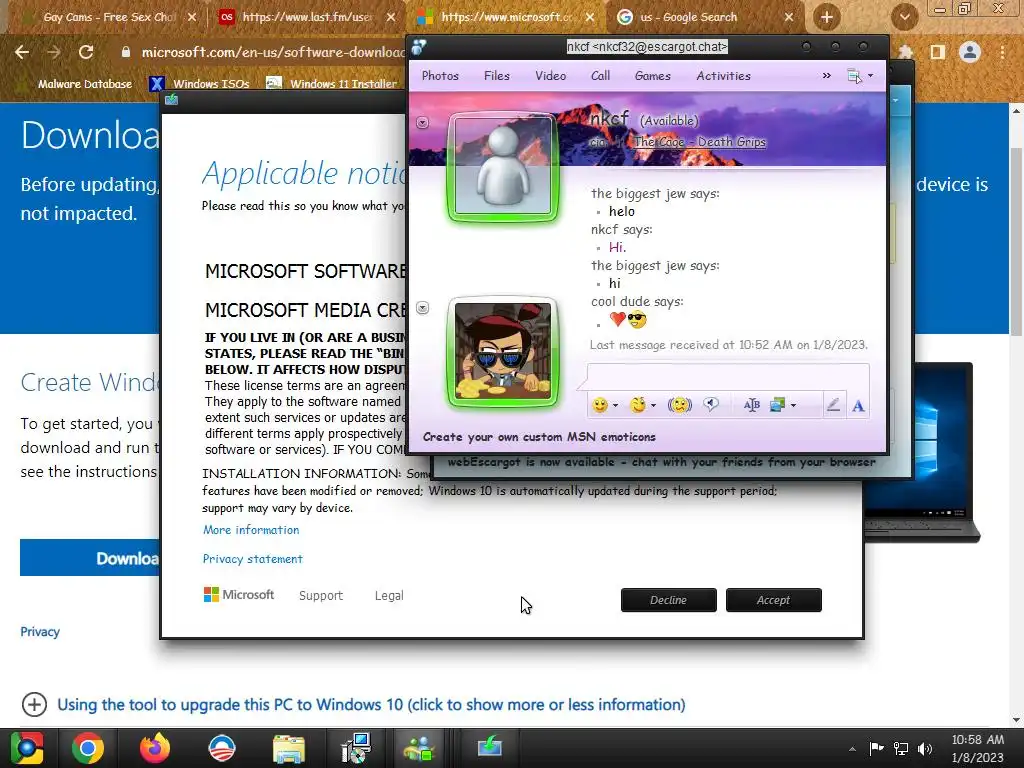Switch to the last.fm browser tab
Viewport: 1024px width, 768px height.
(x=307, y=17)
